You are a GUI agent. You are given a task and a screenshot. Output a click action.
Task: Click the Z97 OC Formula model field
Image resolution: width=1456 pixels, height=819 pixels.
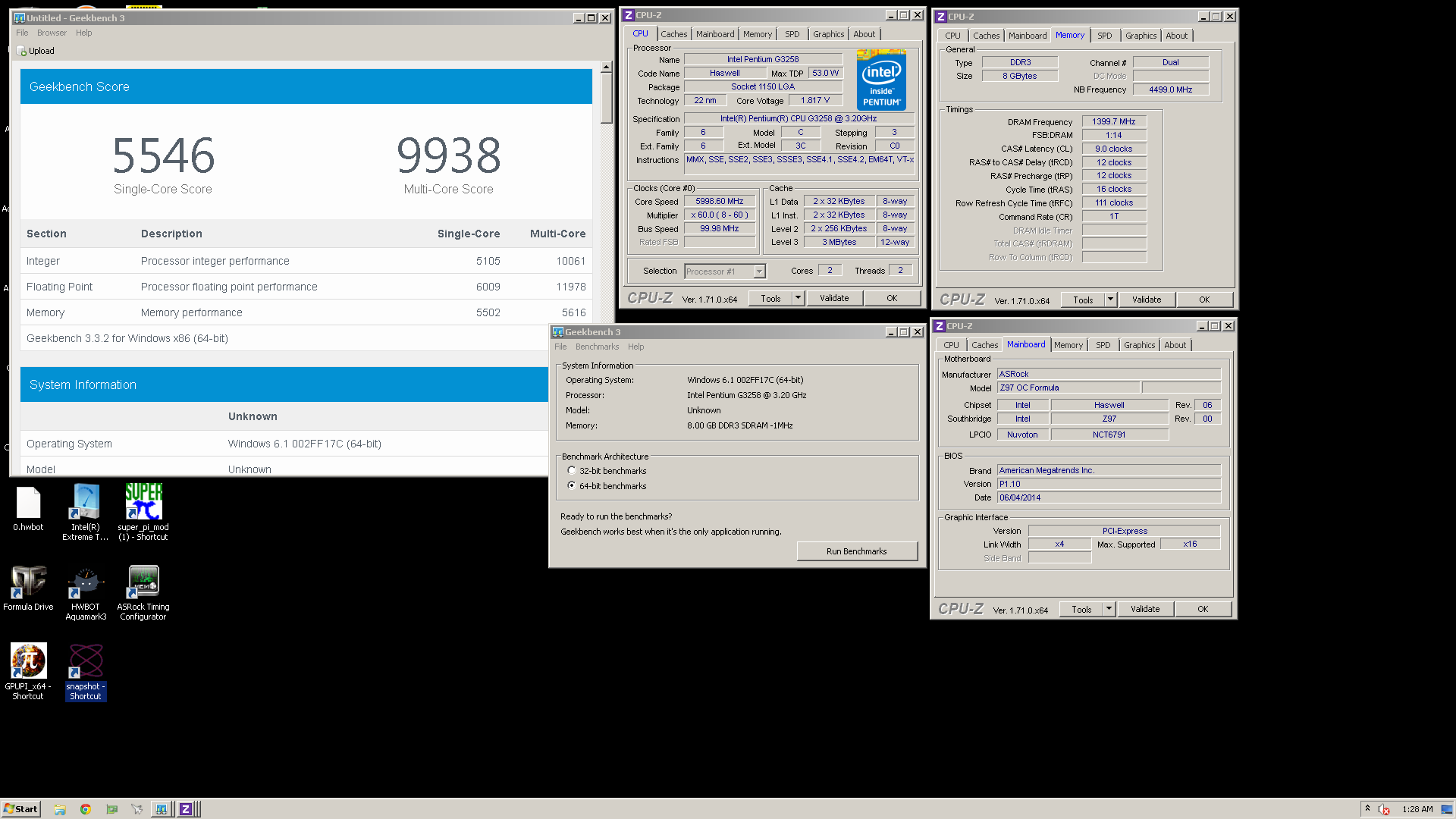pos(1068,388)
